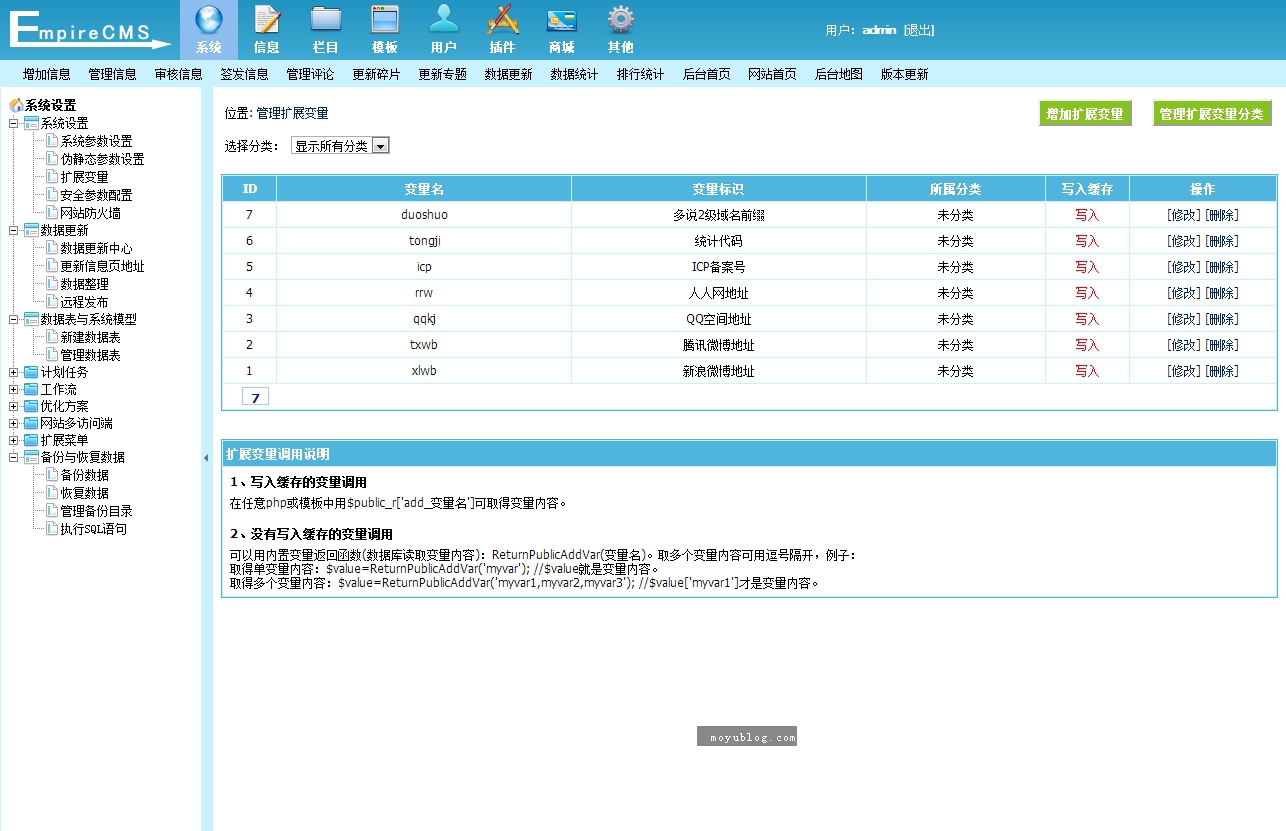Open the 信息 notepad icon
The width and height of the screenshot is (1286, 831).
coord(267,20)
